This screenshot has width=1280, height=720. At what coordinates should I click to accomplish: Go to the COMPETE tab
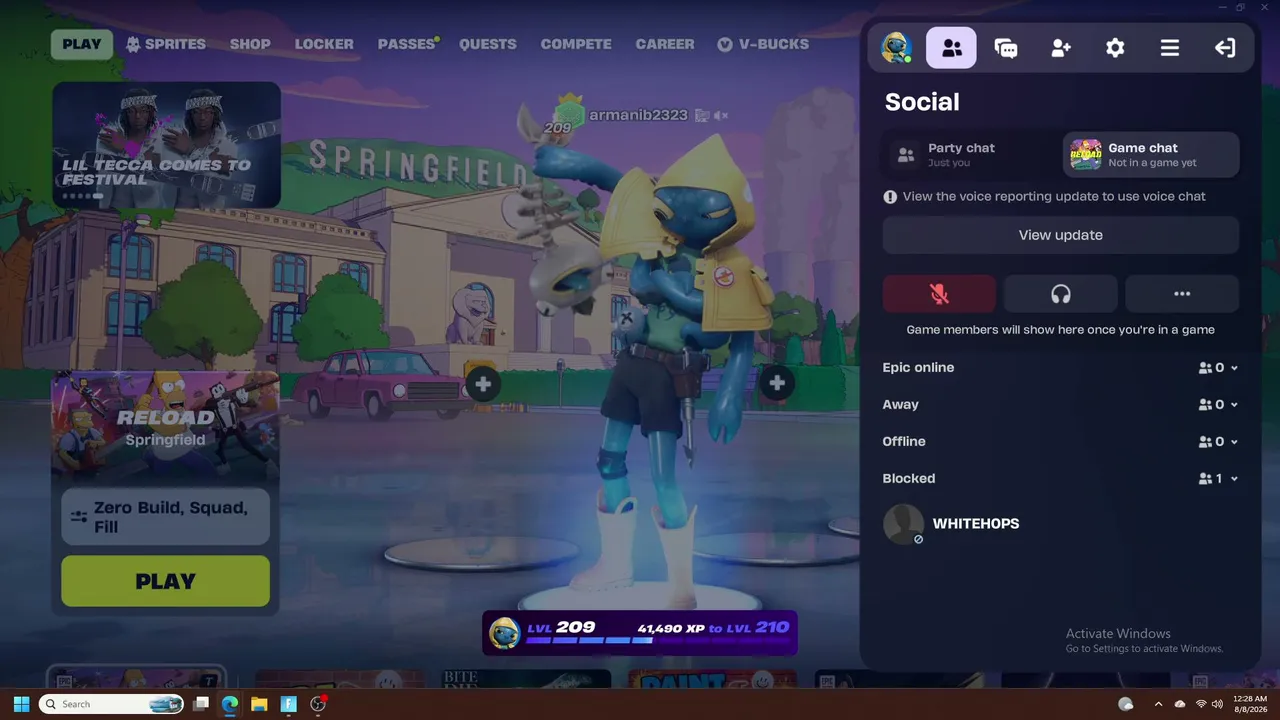click(x=576, y=44)
